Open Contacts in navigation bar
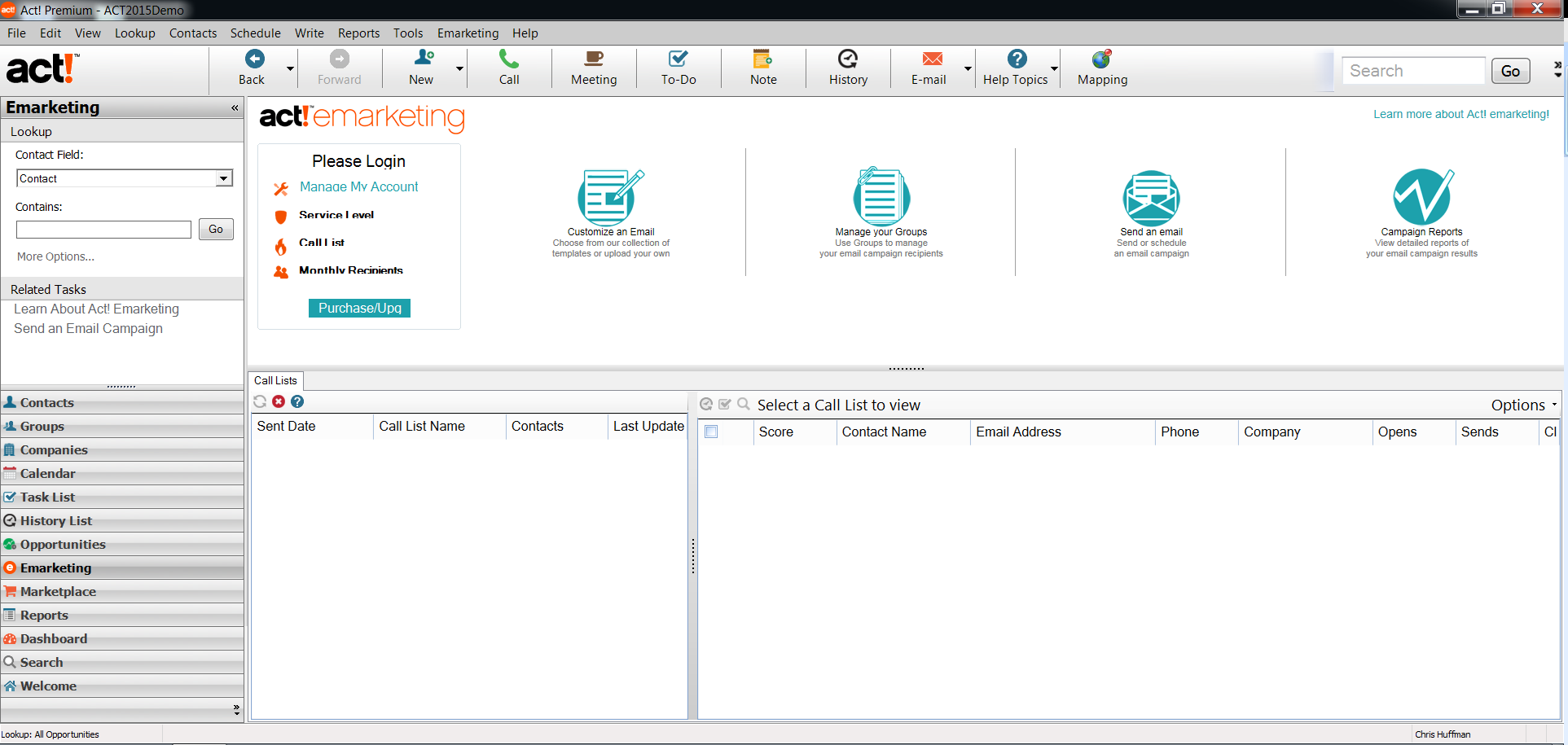The width and height of the screenshot is (1568, 745). pos(122,402)
